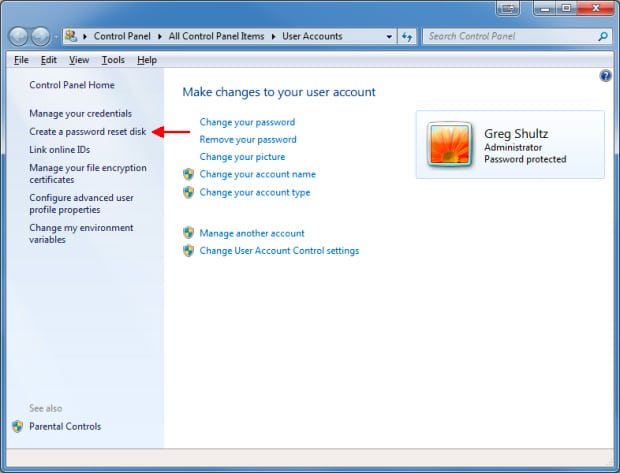Open Configure advanced user profile properties
Screen dimensions: 620x473
tap(81, 203)
